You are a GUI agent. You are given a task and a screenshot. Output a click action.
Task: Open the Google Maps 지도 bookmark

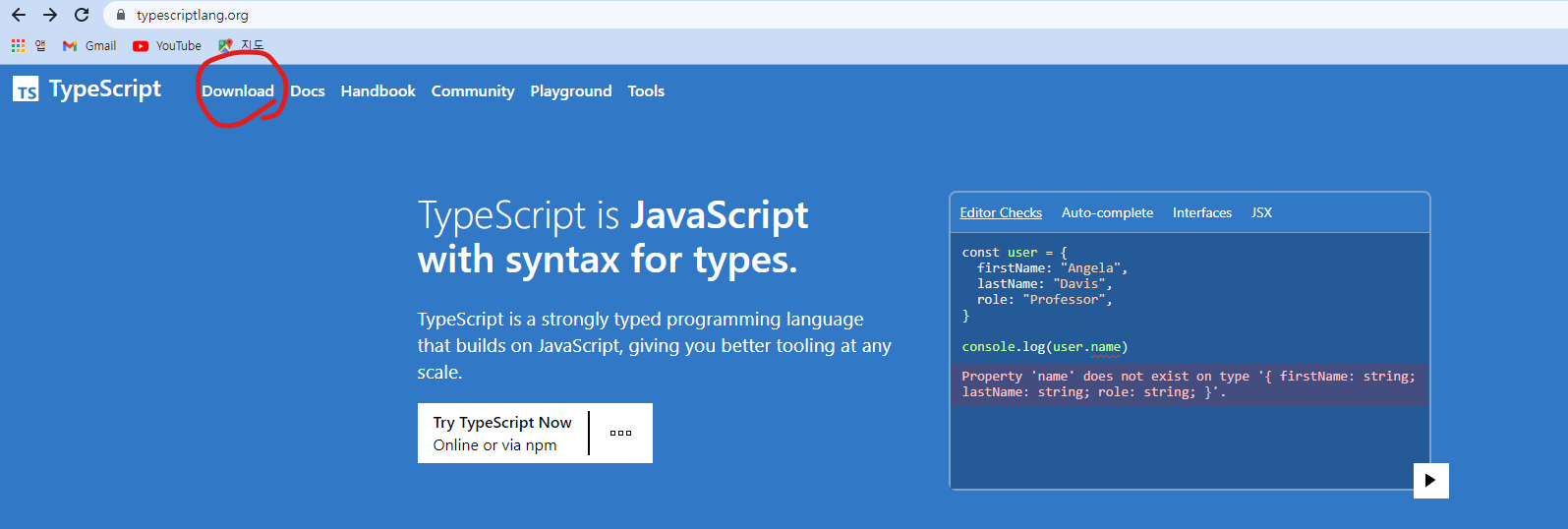point(241,45)
